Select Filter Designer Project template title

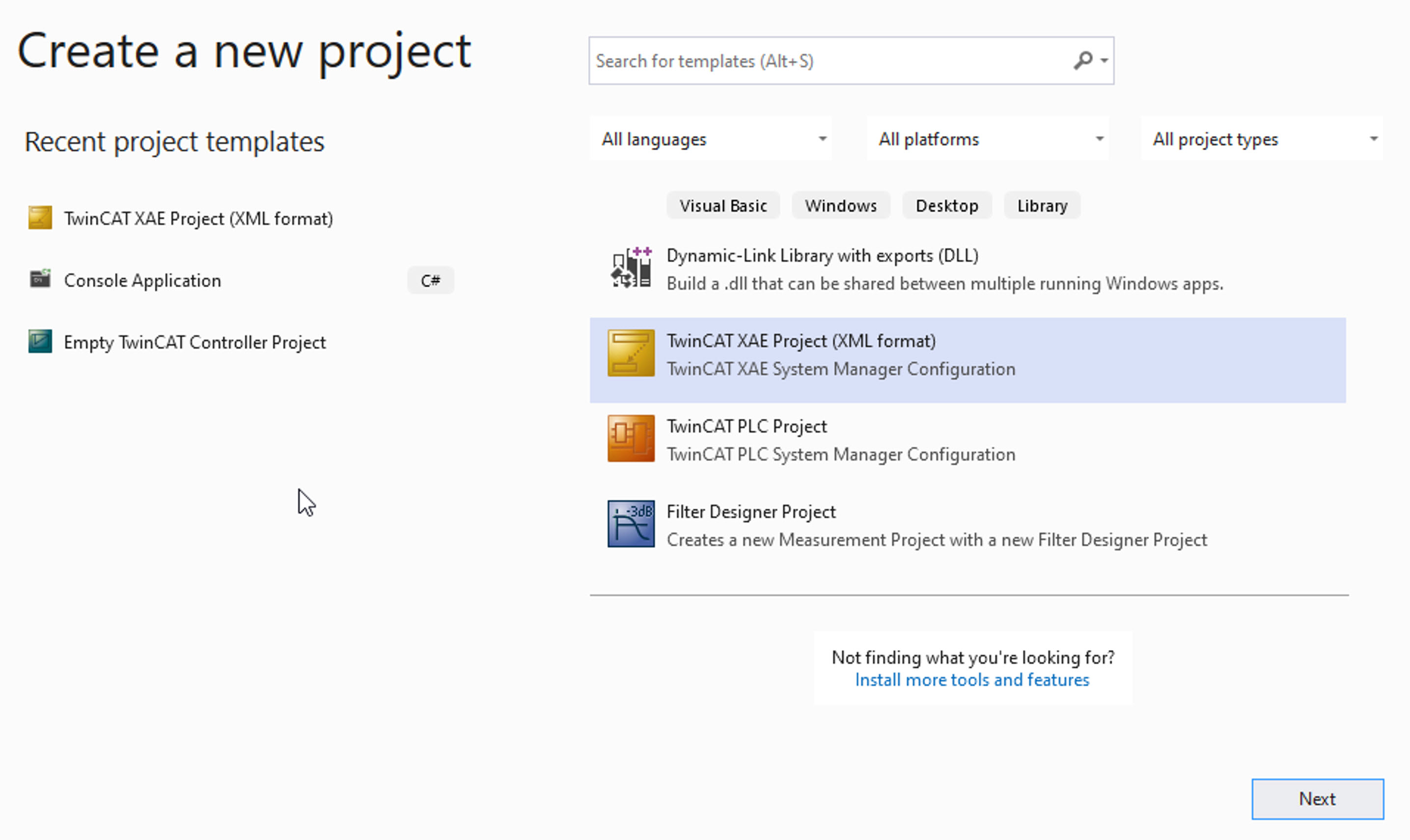pos(751,511)
